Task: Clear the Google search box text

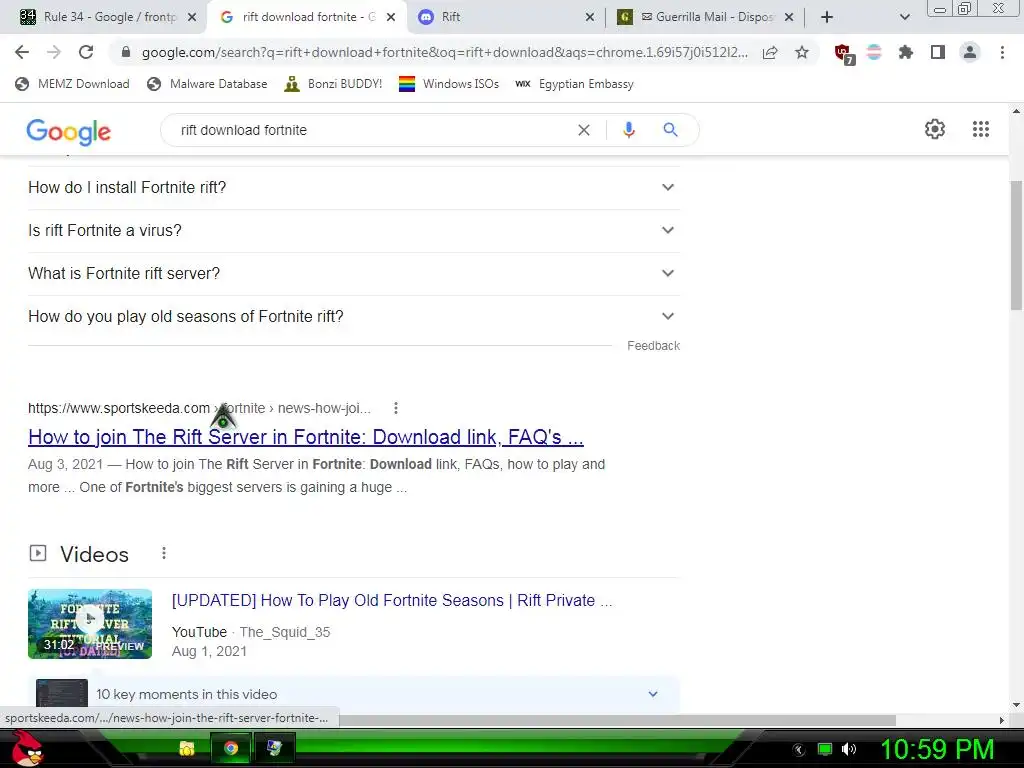Action: [584, 130]
